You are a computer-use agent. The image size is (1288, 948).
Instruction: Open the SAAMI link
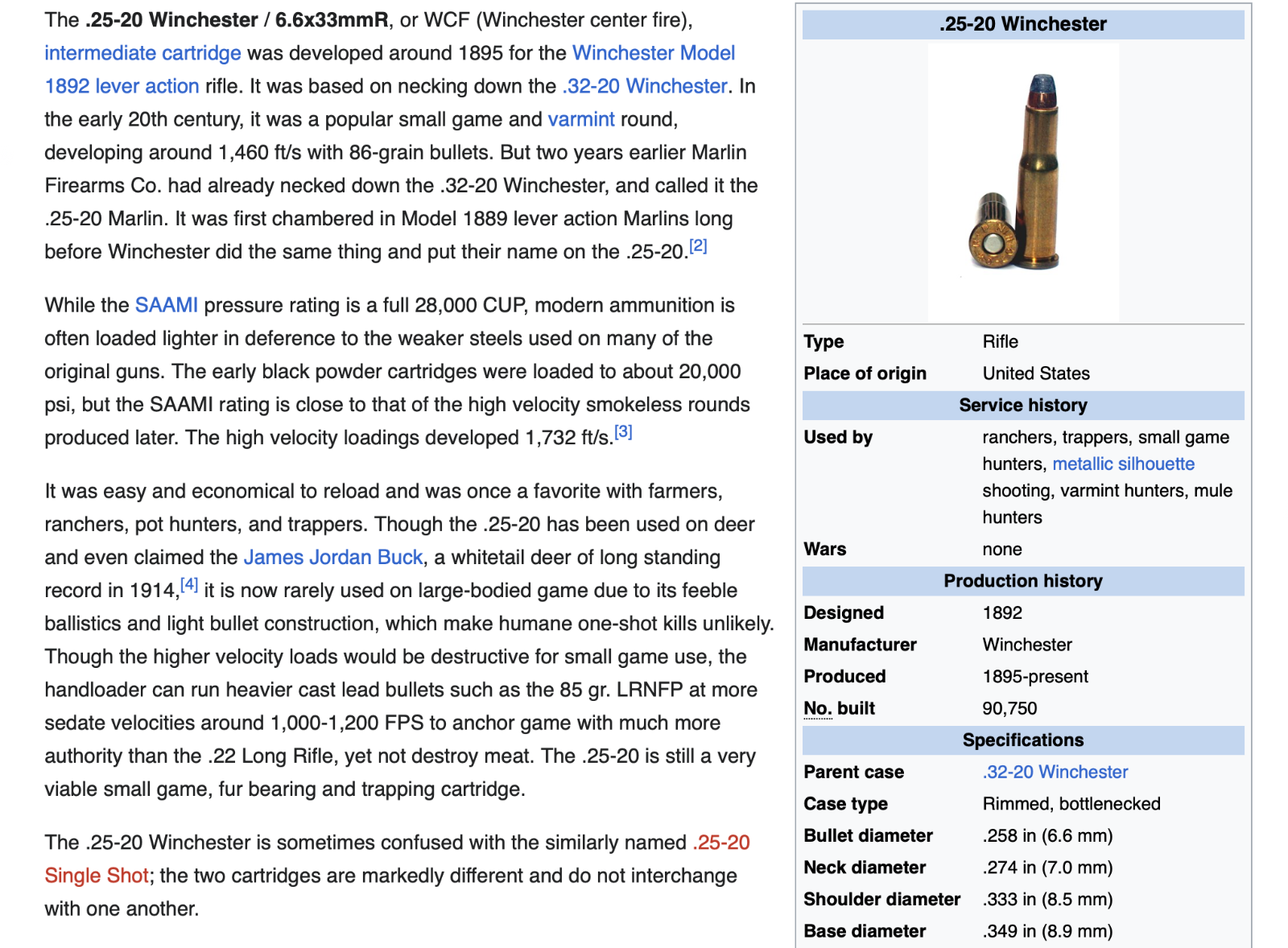click(x=167, y=305)
